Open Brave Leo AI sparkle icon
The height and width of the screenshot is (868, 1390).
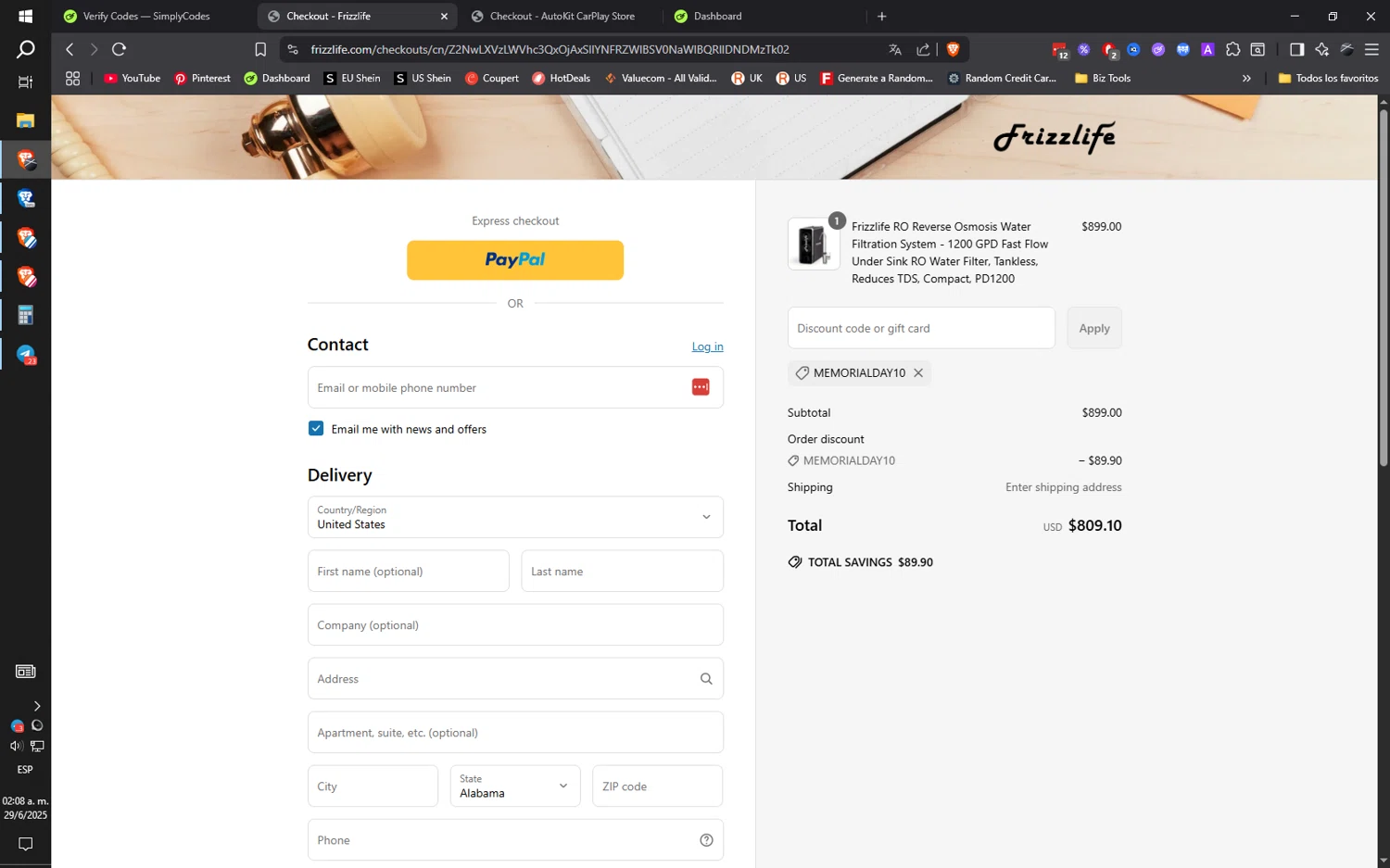click(1321, 49)
